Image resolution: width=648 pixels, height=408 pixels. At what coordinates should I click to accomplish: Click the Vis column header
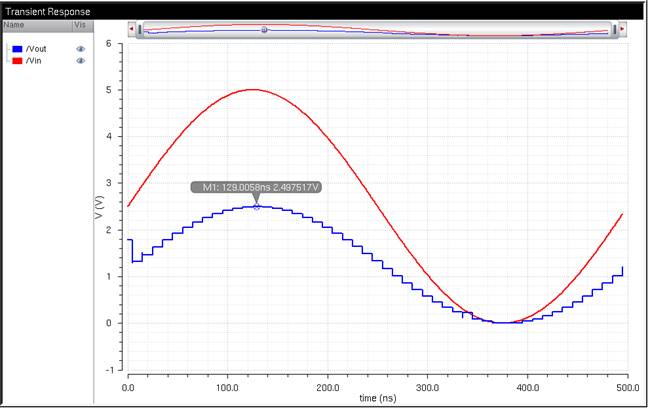tap(80, 24)
